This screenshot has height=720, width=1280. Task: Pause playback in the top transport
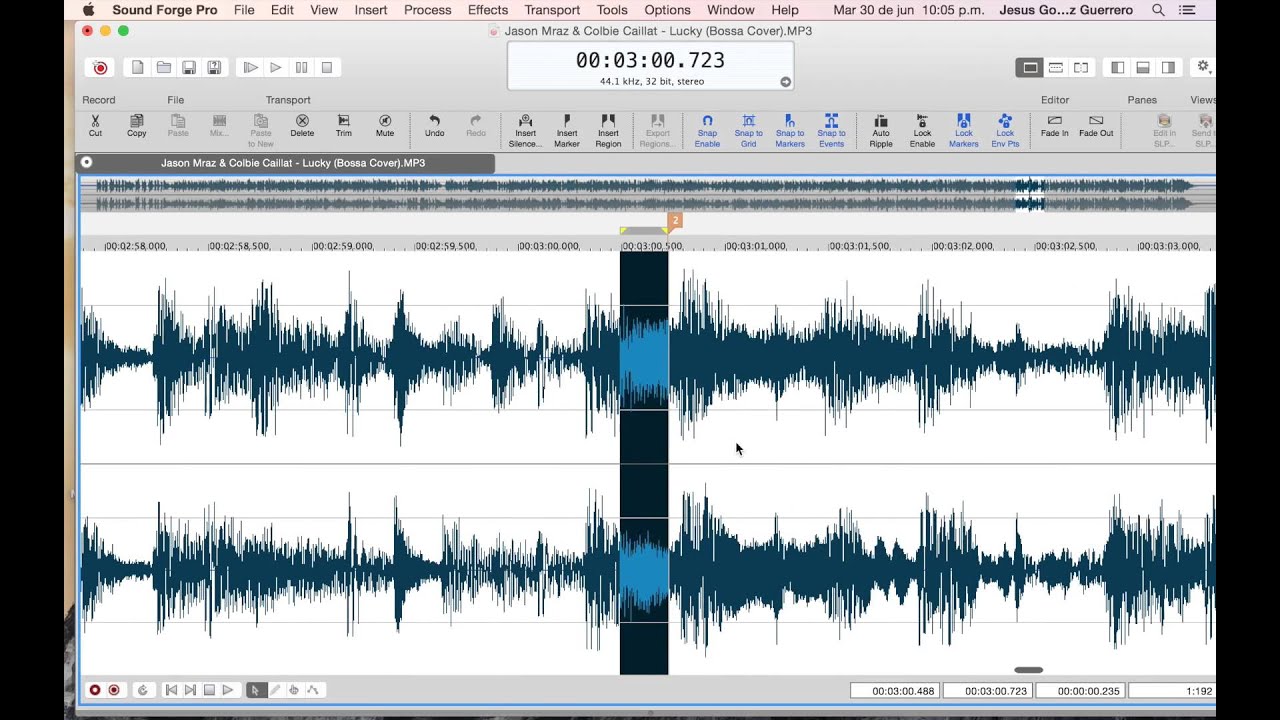tap(301, 68)
